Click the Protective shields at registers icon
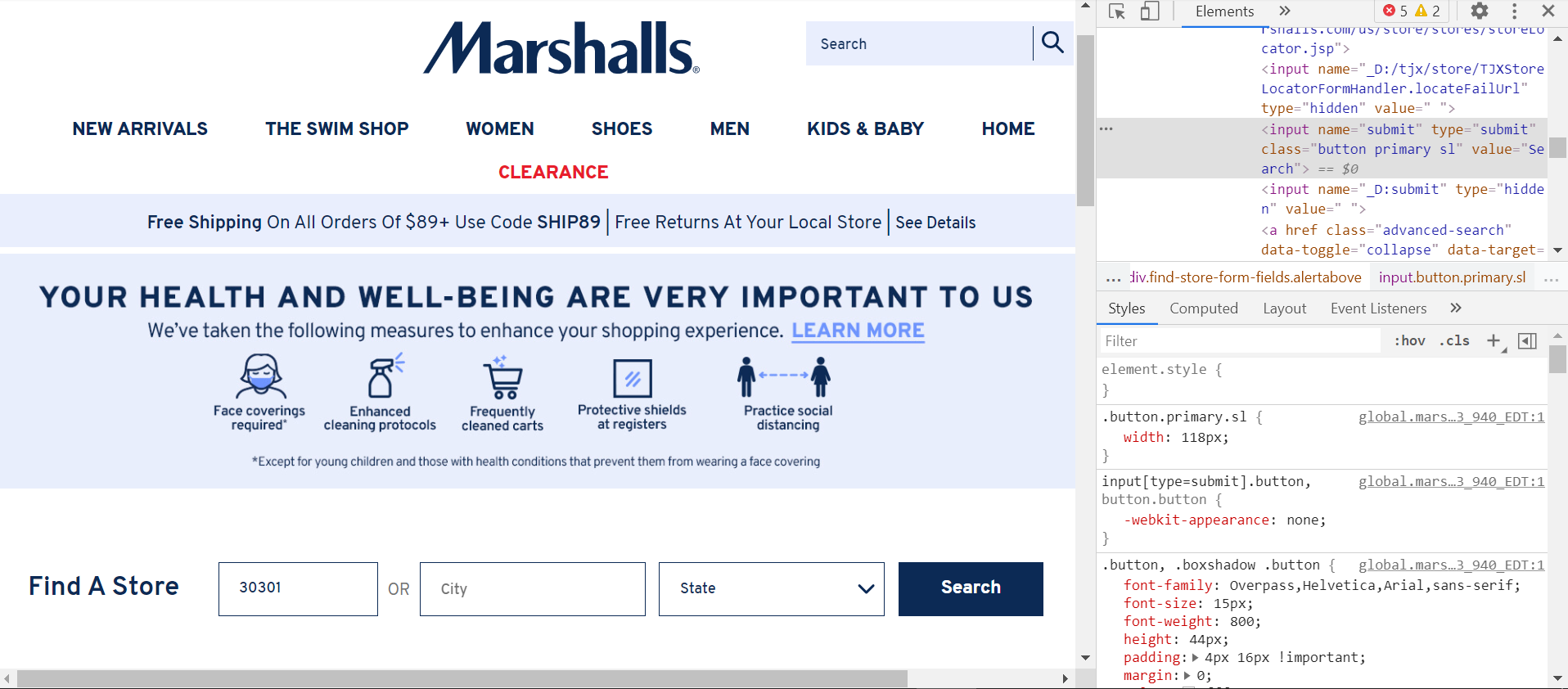 [633, 379]
